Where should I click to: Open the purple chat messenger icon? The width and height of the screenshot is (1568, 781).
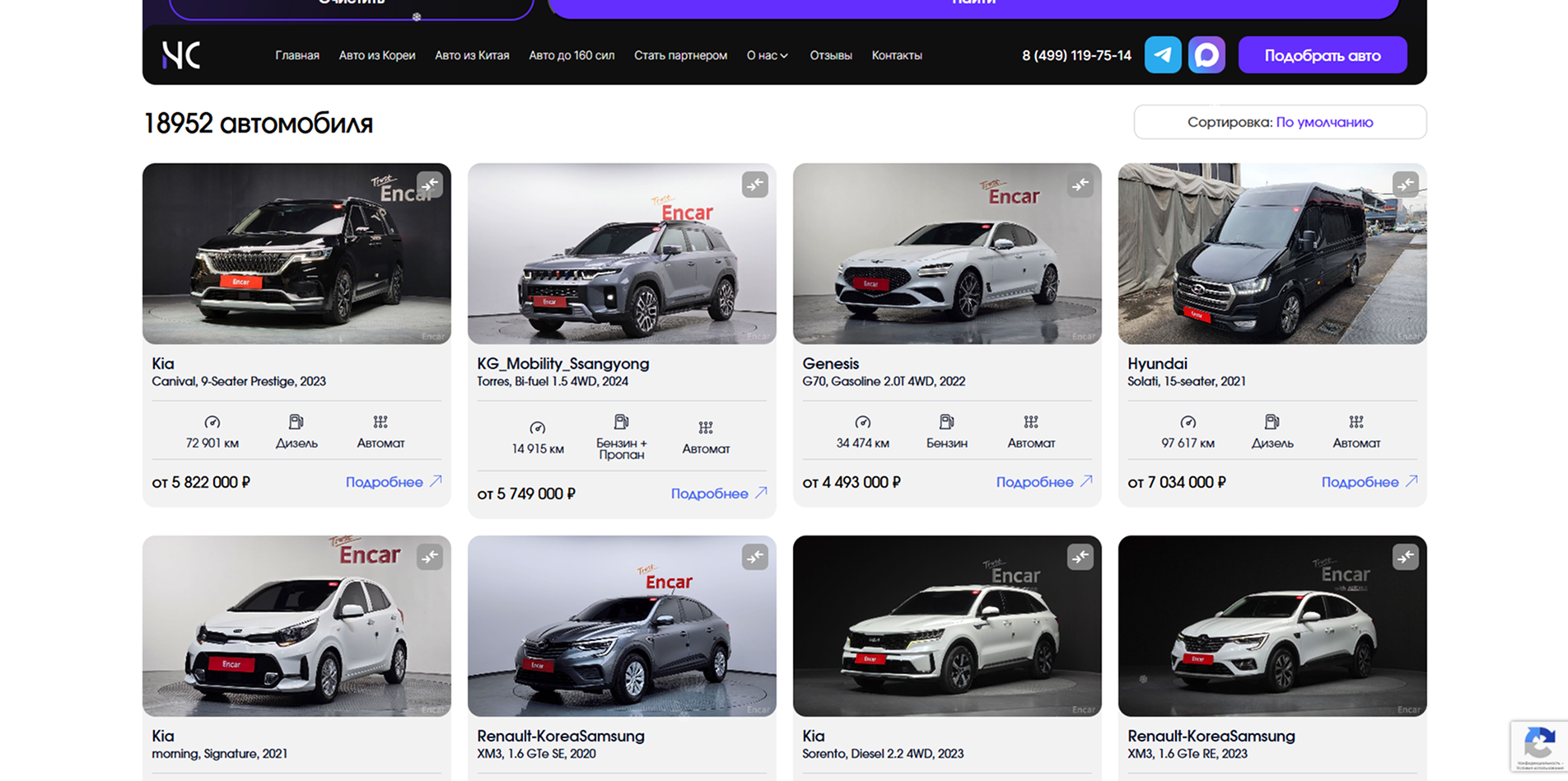click(x=1206, y=55)
